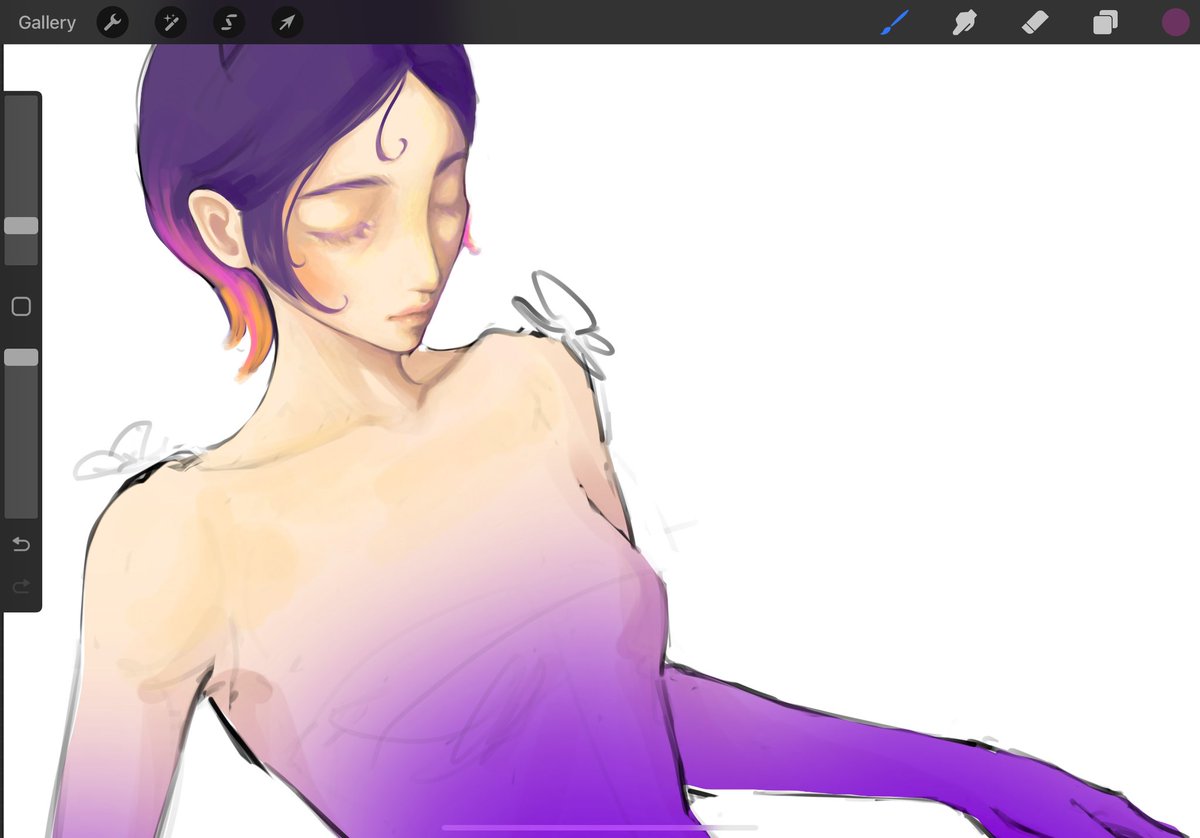Screen dimensions: 1200x838
Task: Activate the Transform arrow tool
Action: 287,22
